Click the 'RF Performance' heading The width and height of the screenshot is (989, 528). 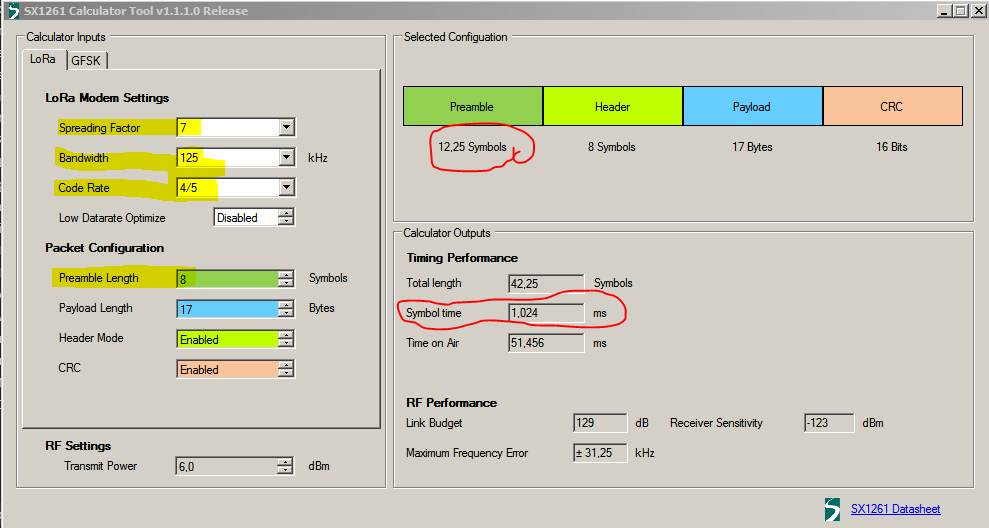pyautogui.click(x=452, y=402)
